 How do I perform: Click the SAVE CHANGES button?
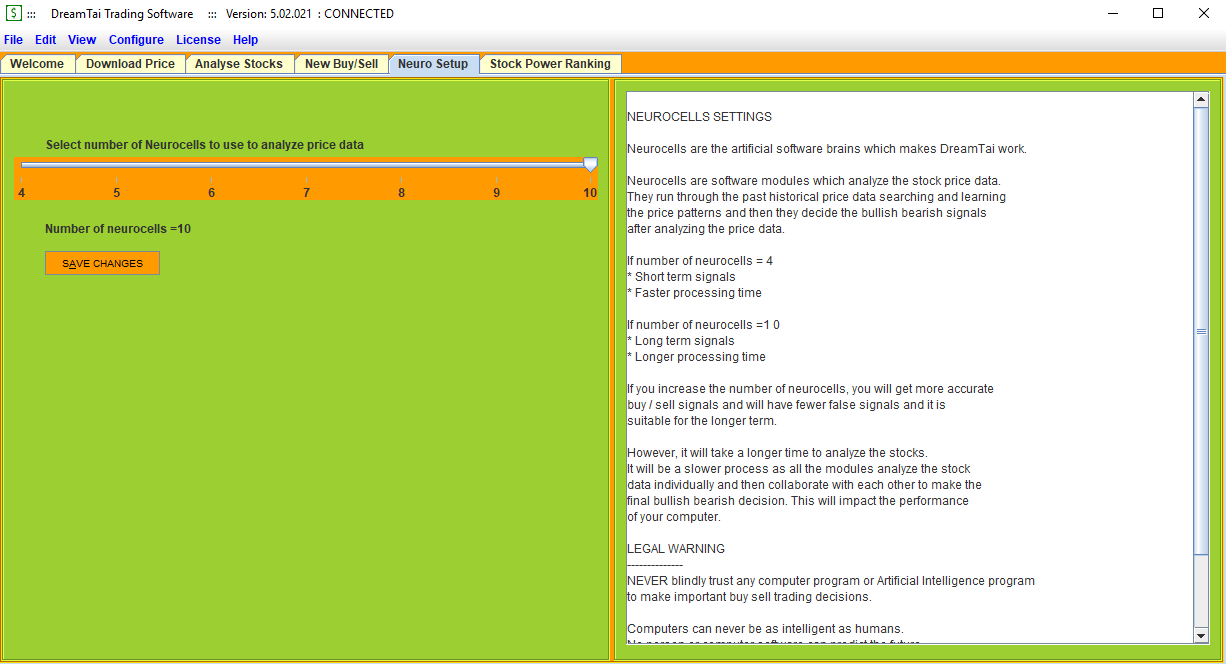[102, 263]
